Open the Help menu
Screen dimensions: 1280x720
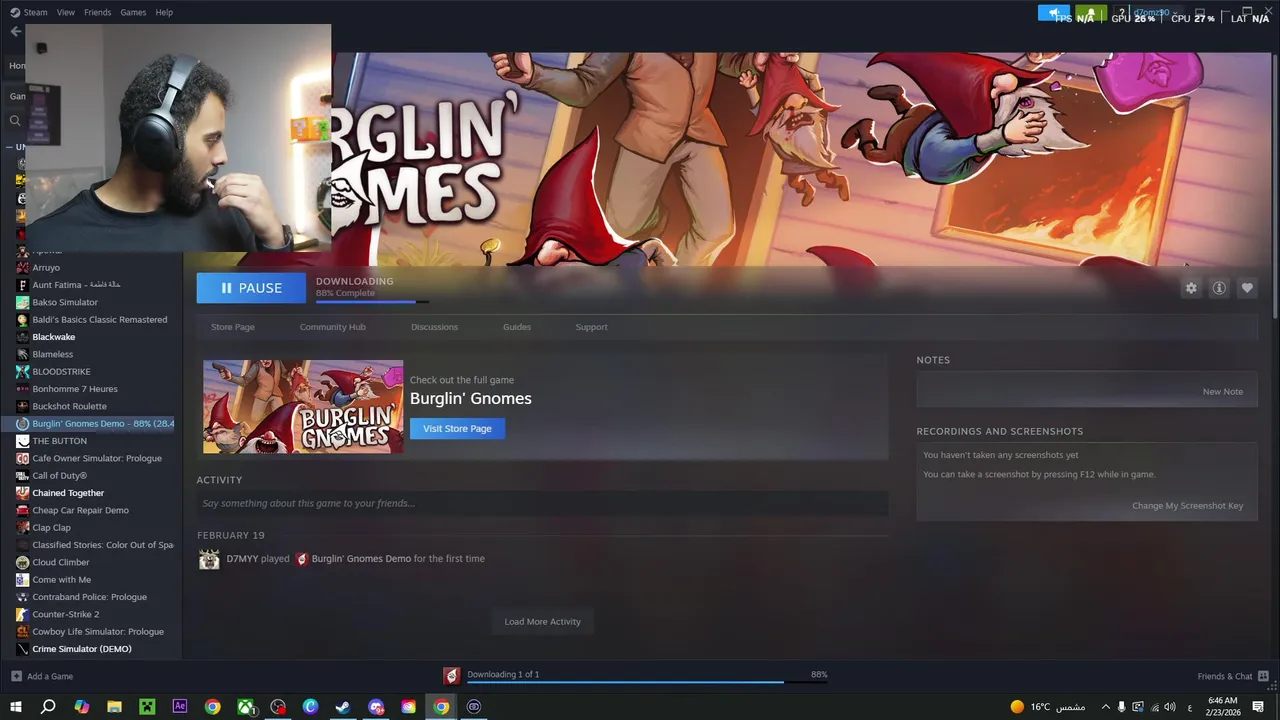click(164, 12)
